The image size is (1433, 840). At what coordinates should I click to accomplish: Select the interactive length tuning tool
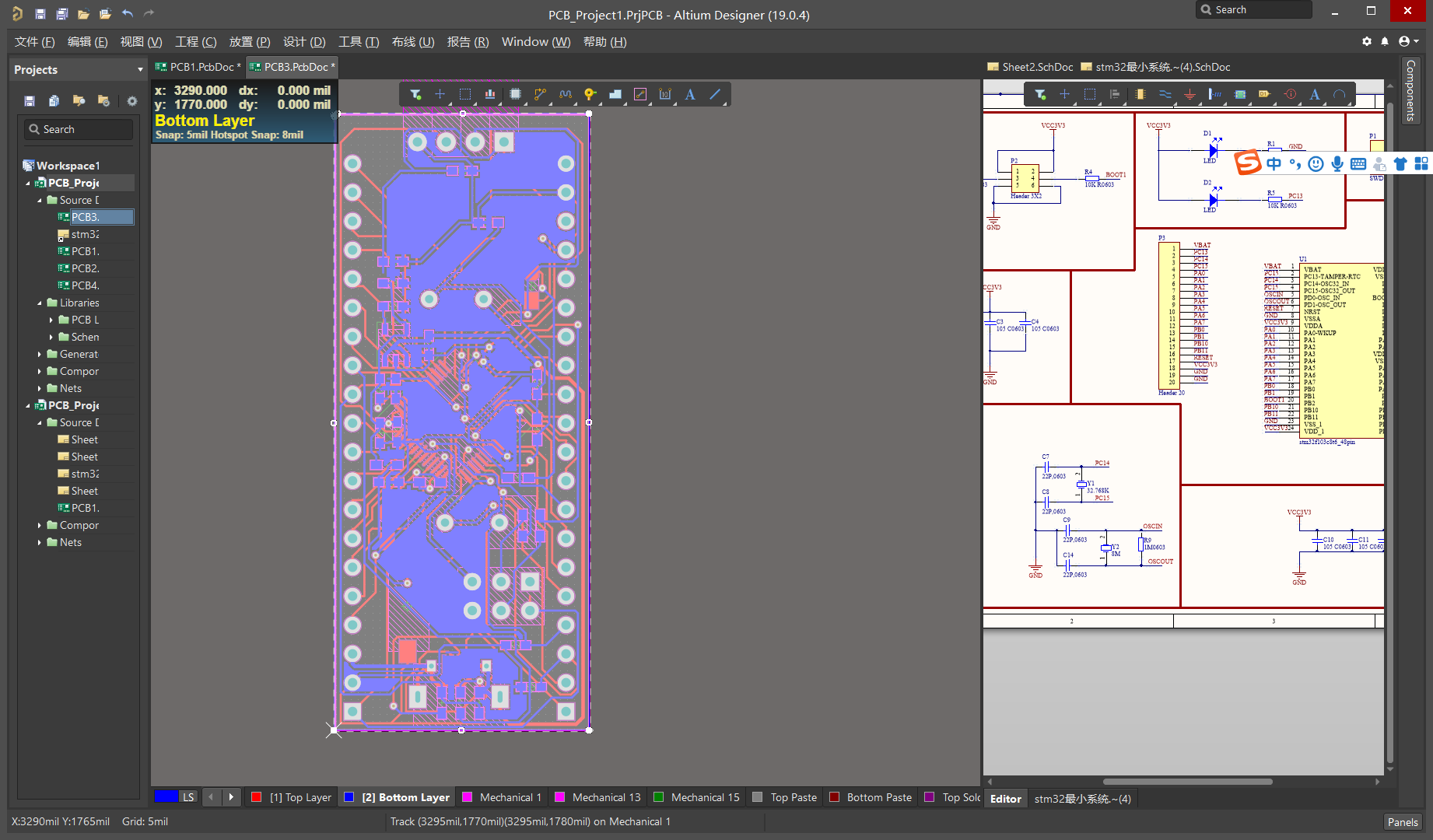pyautogui.click(x=566, y=94)
